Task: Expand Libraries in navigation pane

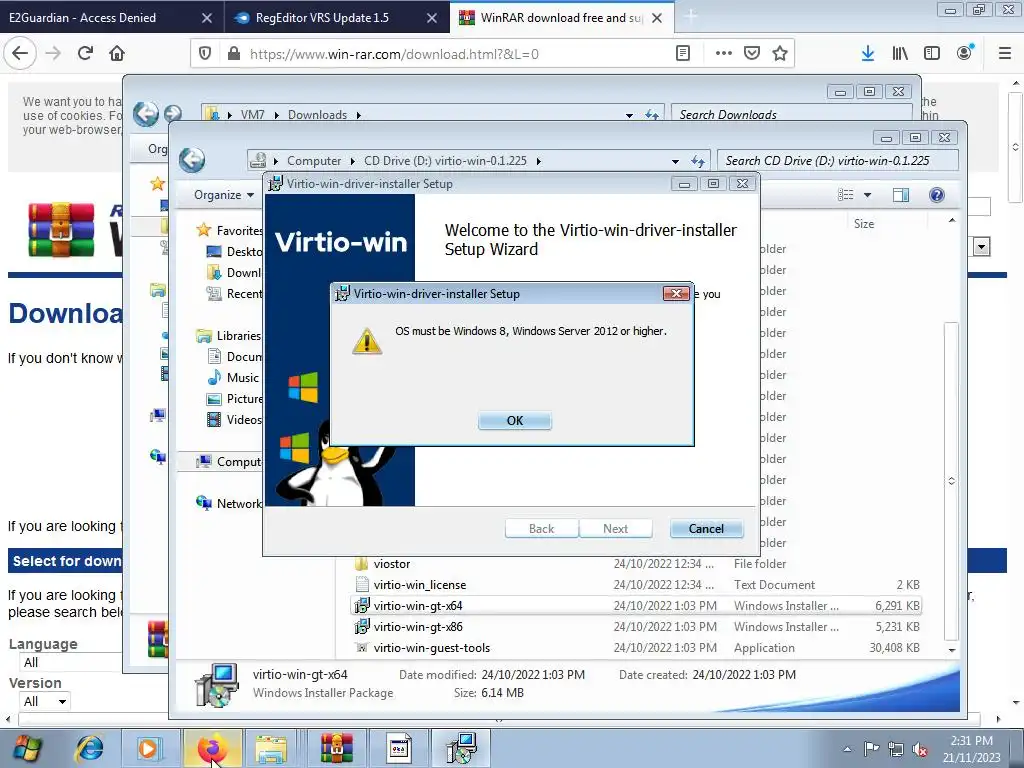Action: coord(238,336)
